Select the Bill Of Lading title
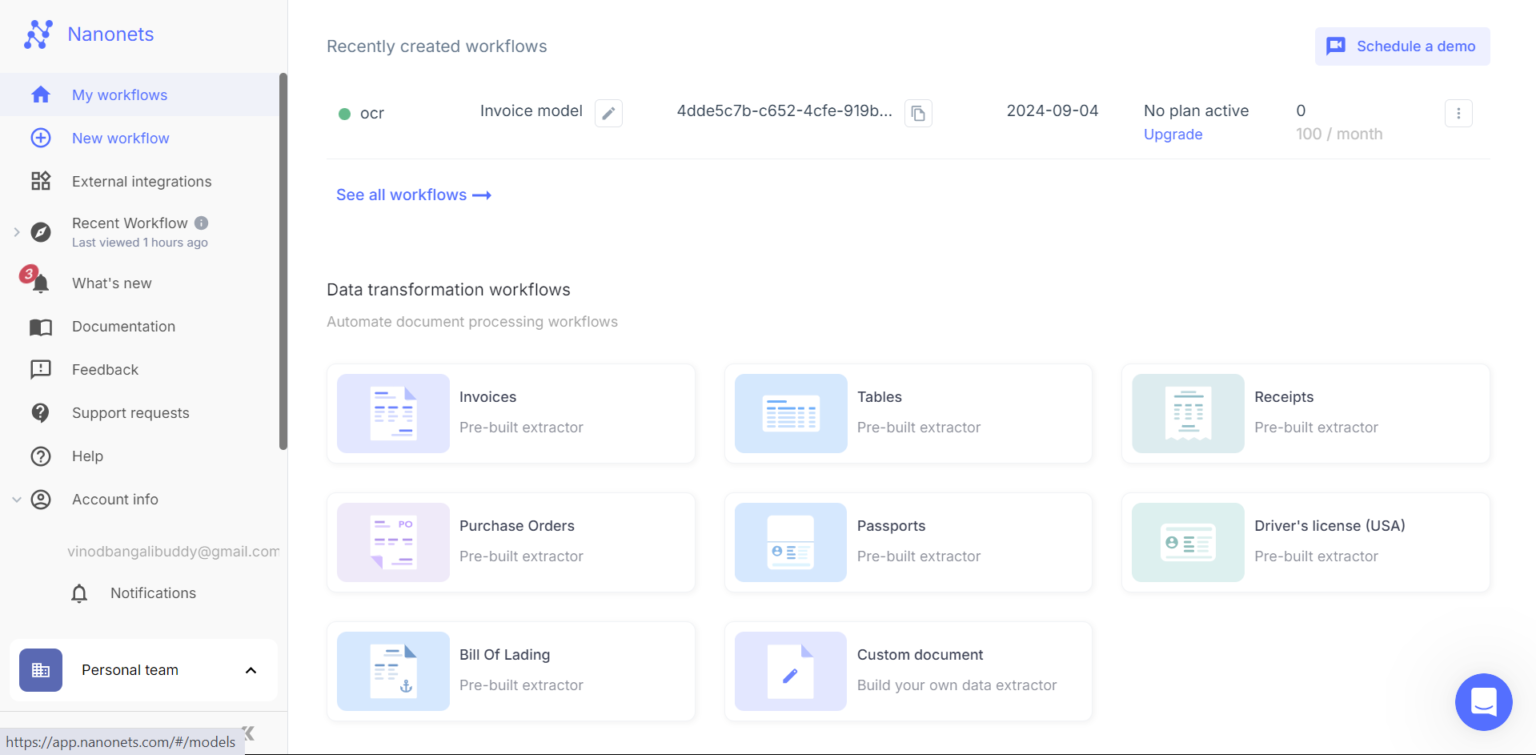 click(x=505, y=655)
